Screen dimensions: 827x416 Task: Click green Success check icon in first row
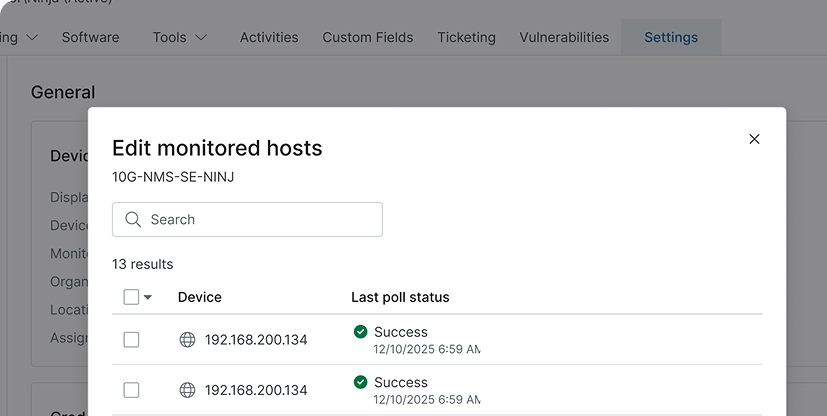(360, 332)
